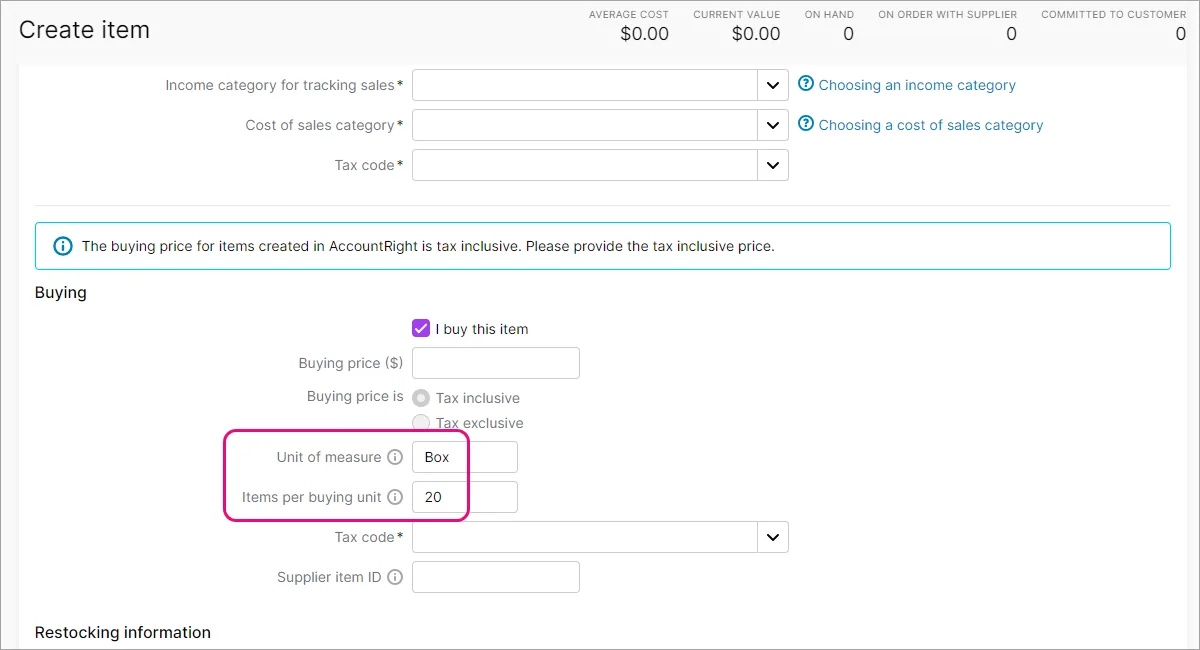Click the Unit of measure field containing Box

click(x=465, y=457)
